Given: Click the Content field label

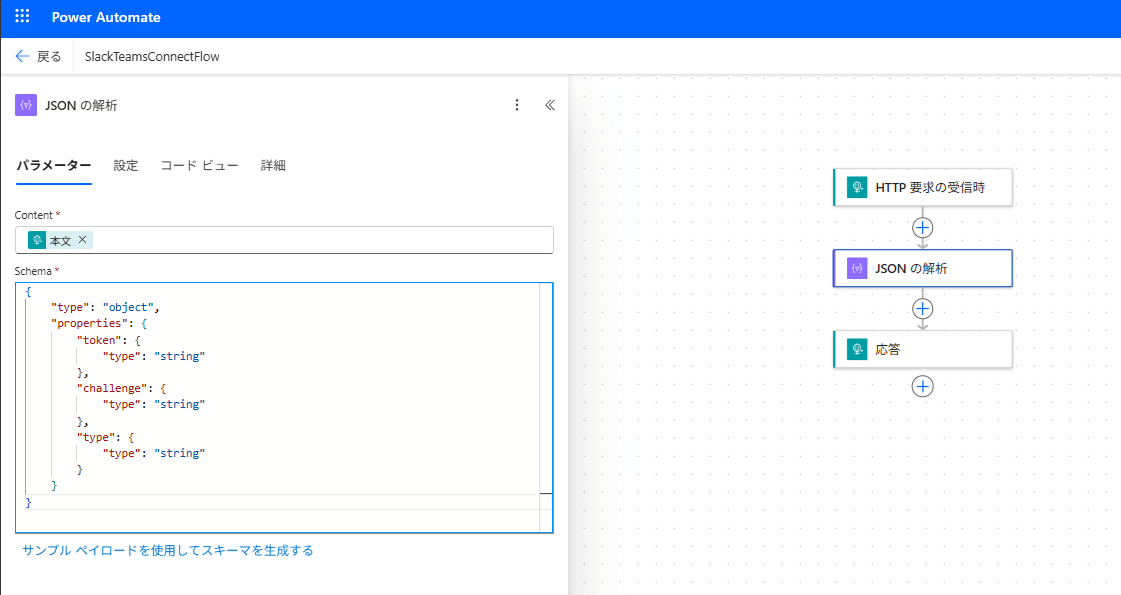Looking at the screenshot, I should click(34, 215).
